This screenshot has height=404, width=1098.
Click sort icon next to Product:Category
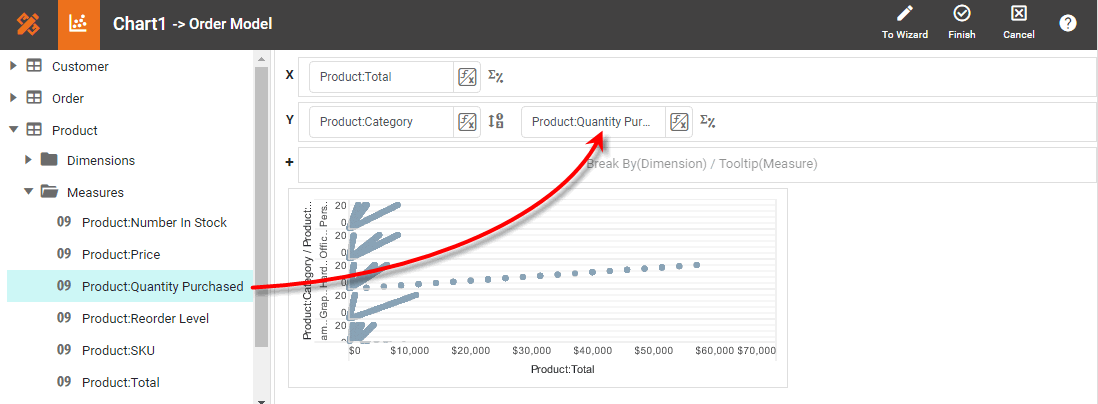pos(496,122)
